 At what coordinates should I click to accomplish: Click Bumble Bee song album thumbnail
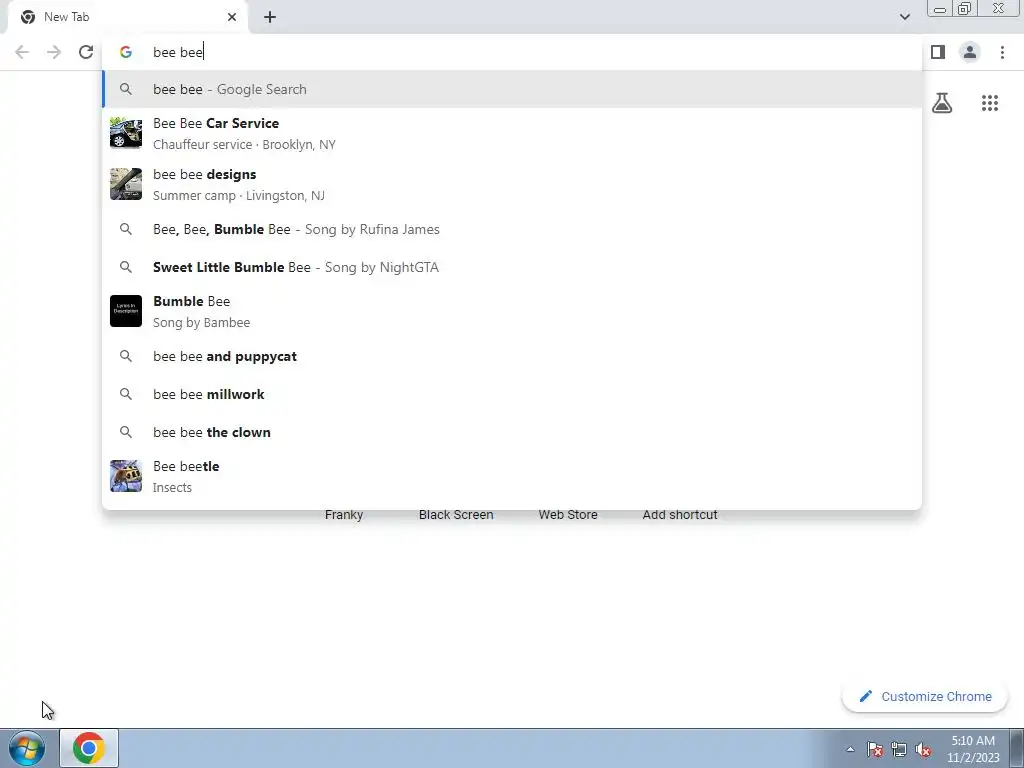tap(125, 311)
